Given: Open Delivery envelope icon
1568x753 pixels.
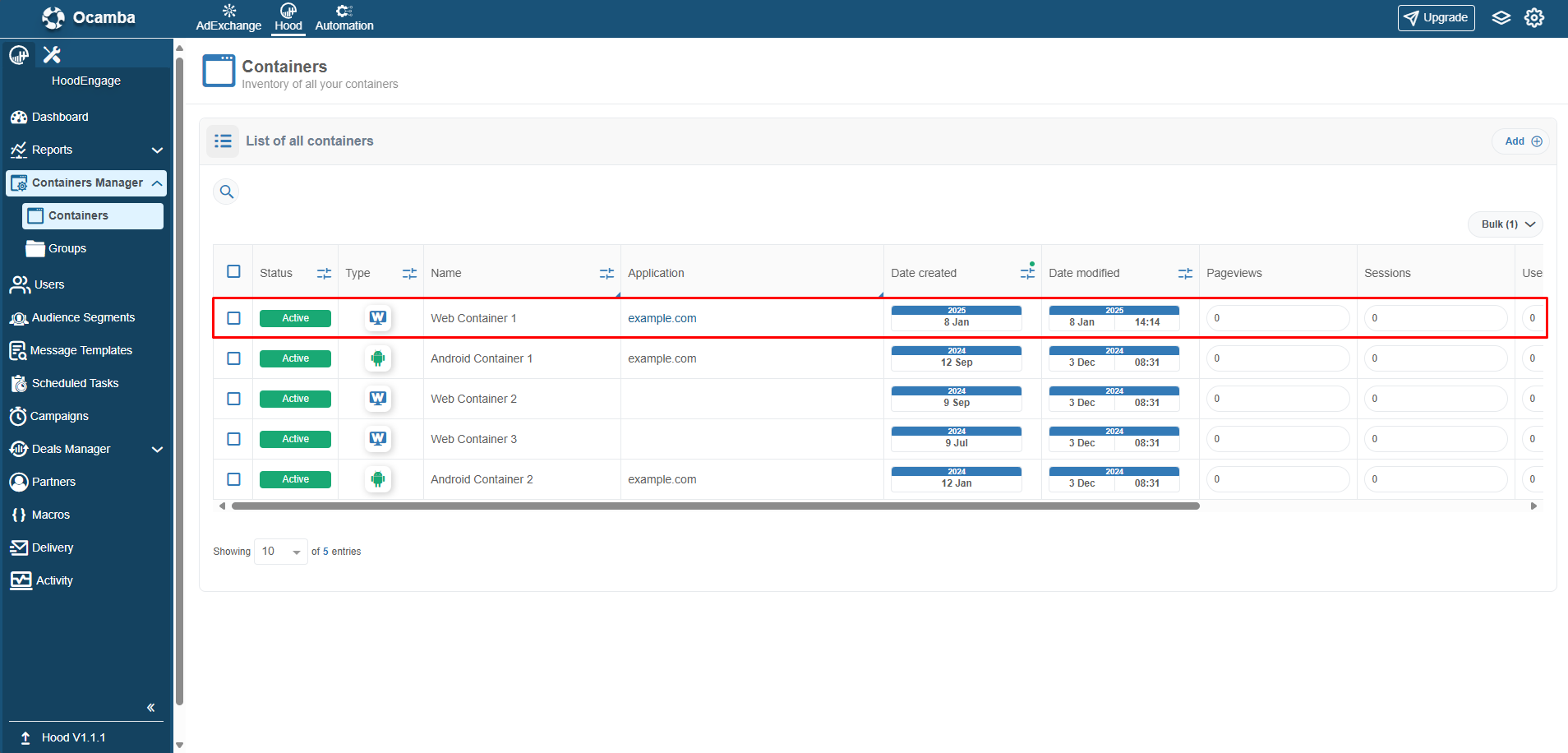Looking at the screenshot, I should [19, 547].
